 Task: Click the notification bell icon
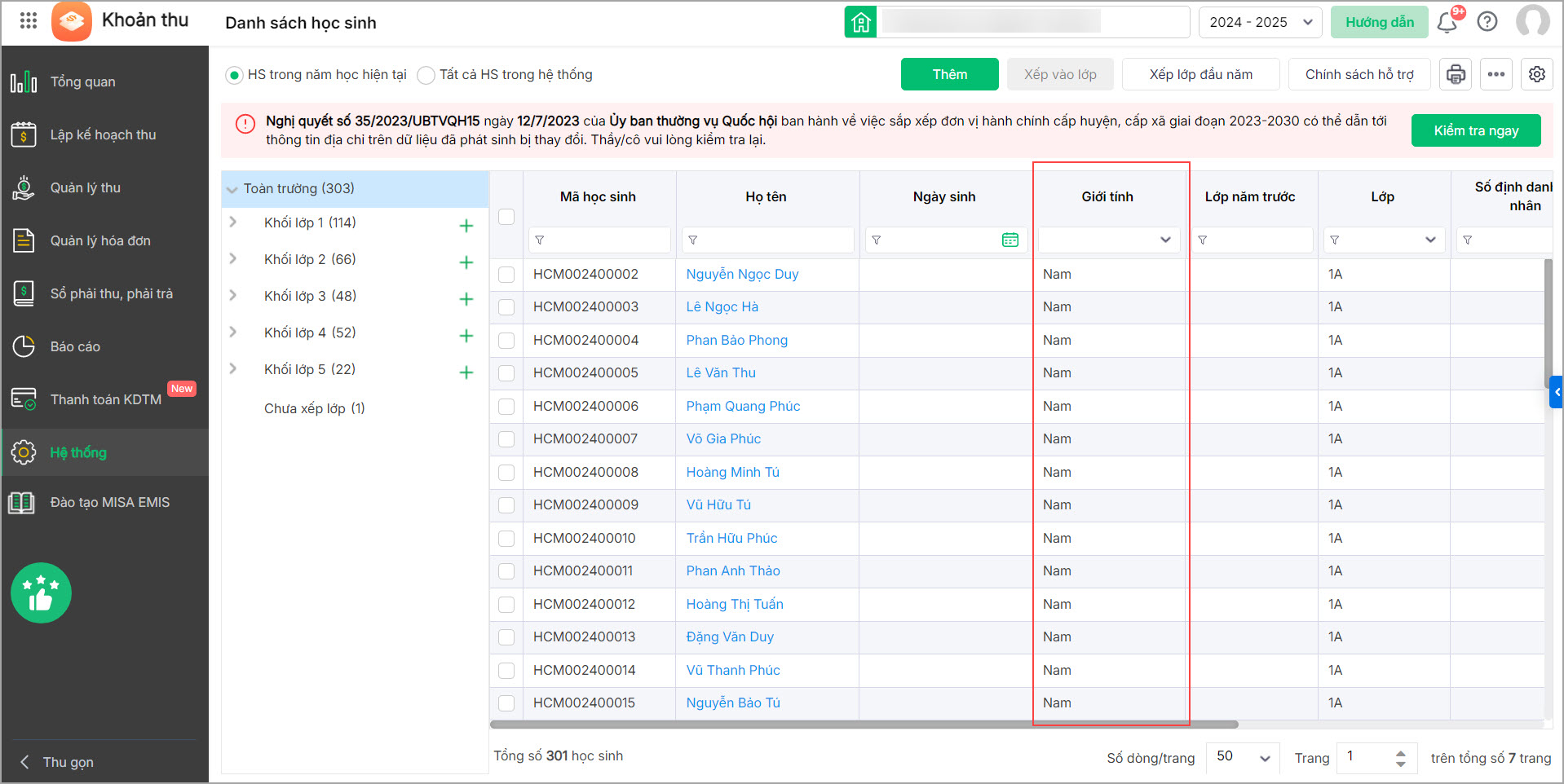pos(1447,22)
